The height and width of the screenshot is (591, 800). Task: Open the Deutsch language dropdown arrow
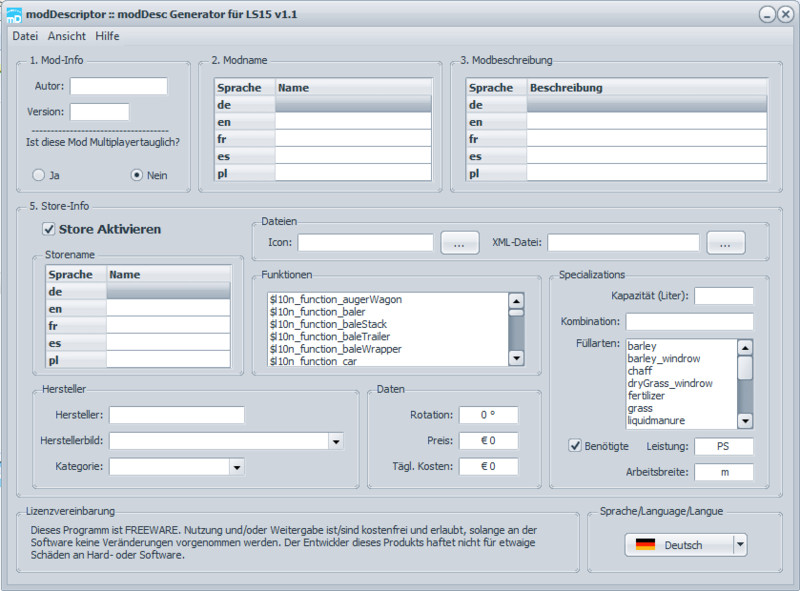pos(740,545)
